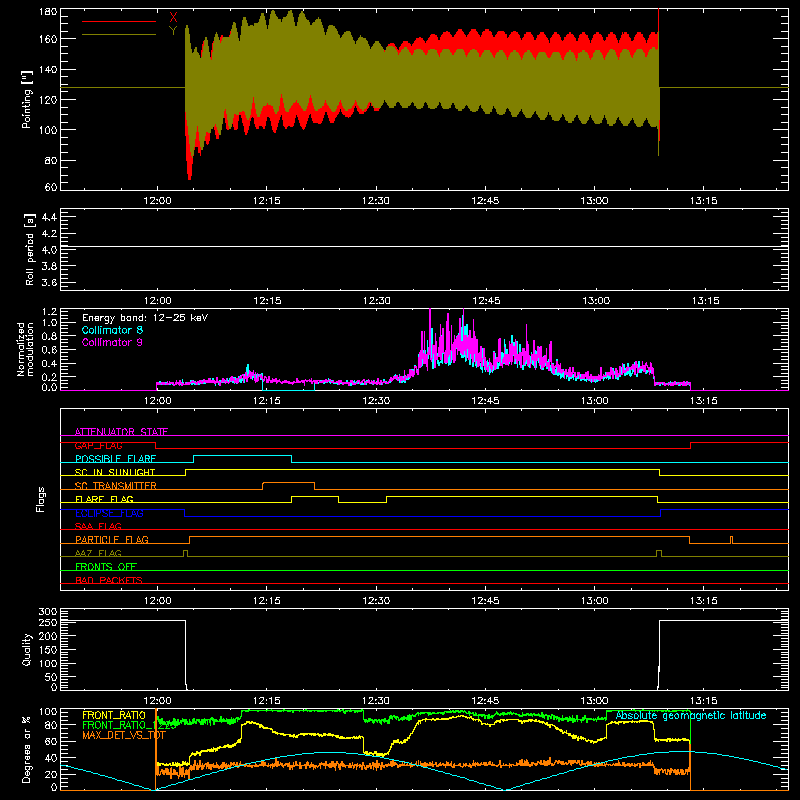Click the 250 tick on Quality axis
800x800 pixels.
click(48, 622)
